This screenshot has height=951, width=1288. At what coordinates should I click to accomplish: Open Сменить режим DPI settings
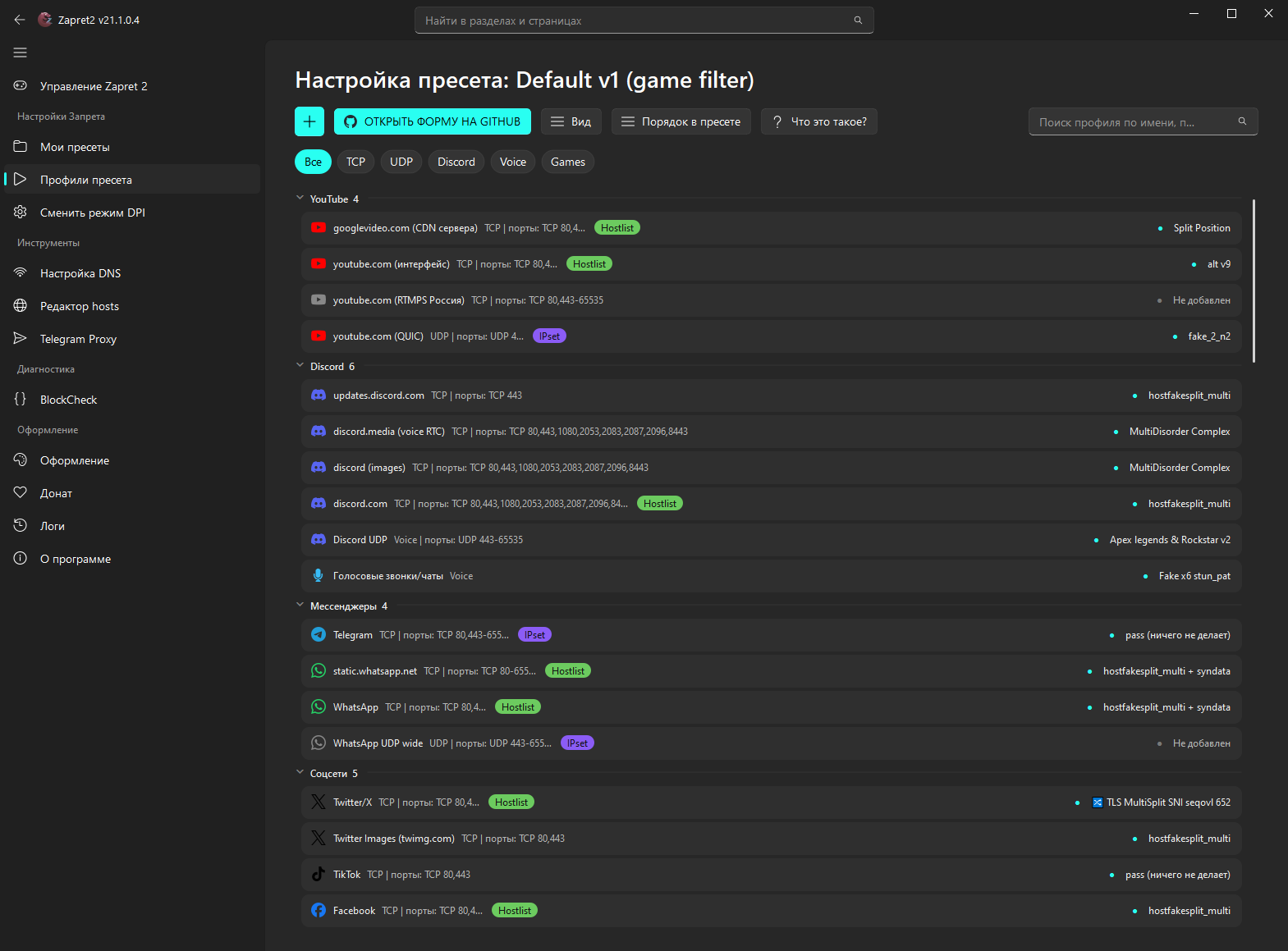click(132, 213)
